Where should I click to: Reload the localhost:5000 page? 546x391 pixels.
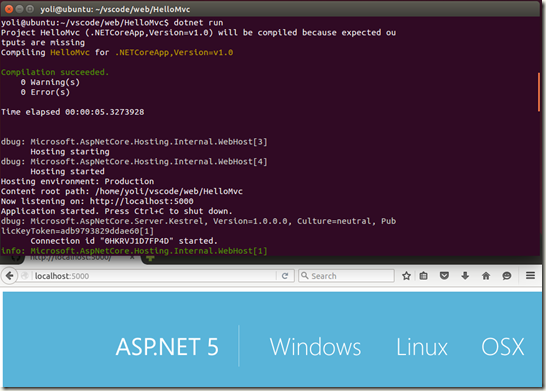(285, 276)
